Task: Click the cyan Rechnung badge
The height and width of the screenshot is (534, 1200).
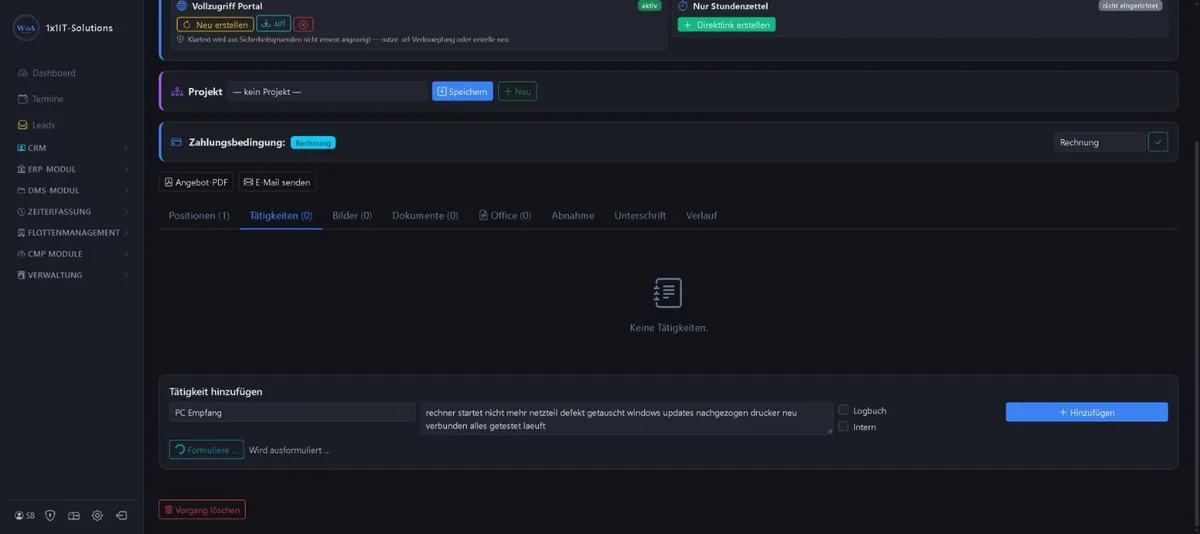Action: click(313, 143)
